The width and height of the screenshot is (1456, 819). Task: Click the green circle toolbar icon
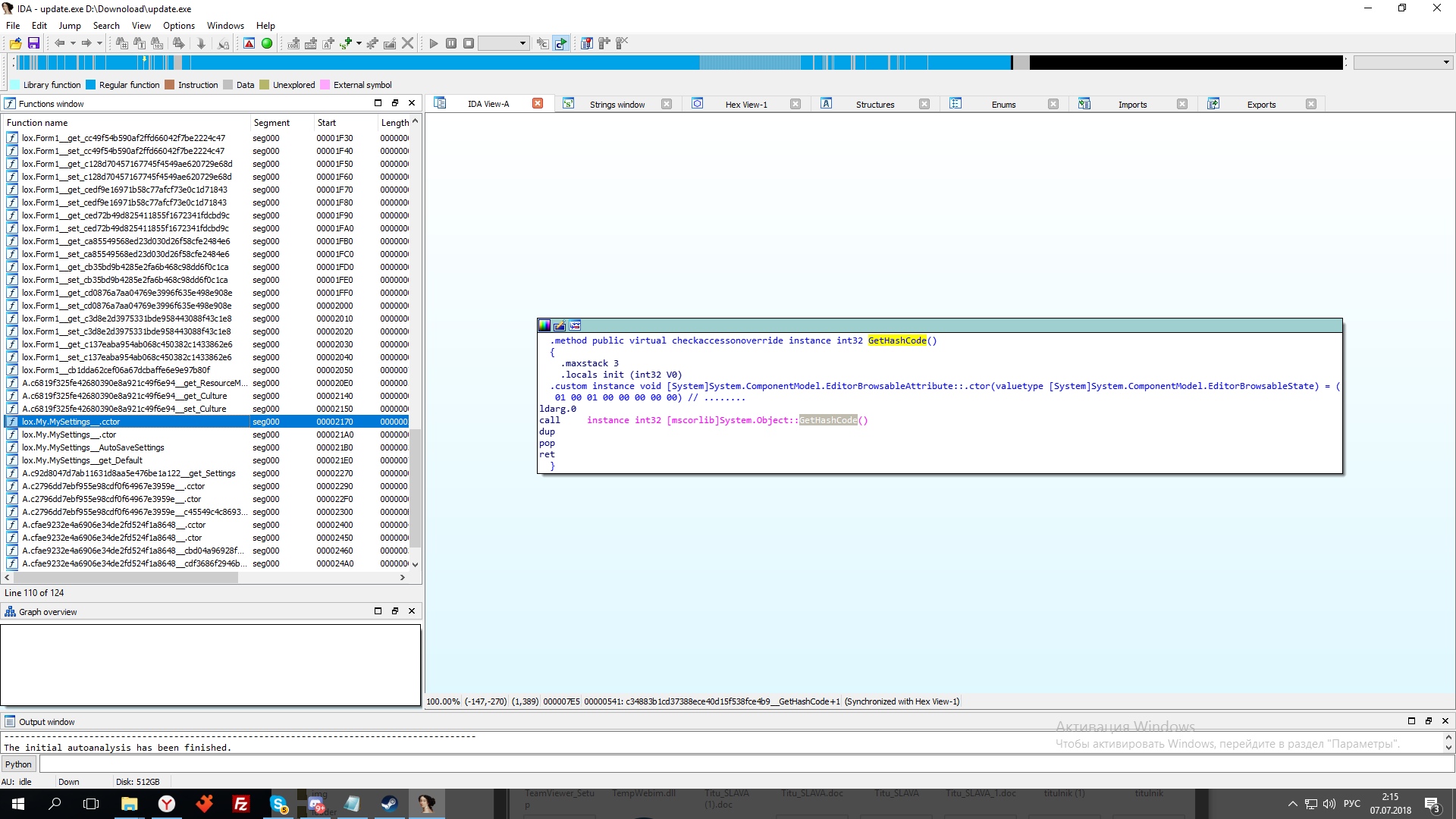pyautogui.click(x=267, y=43)
